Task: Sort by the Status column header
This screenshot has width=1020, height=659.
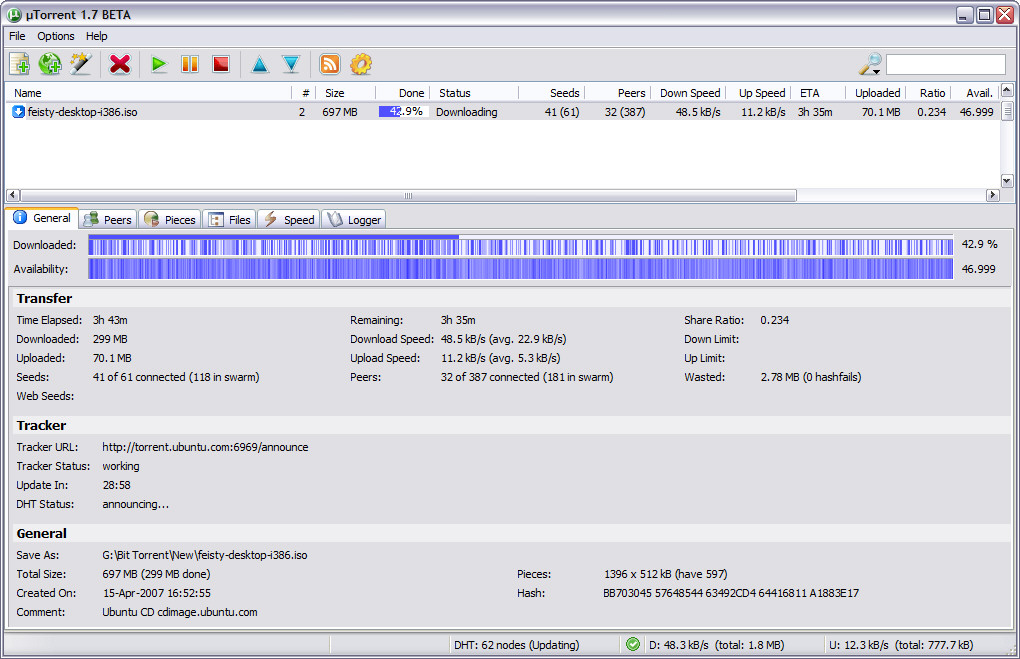Action: click(x=474, y=93)
